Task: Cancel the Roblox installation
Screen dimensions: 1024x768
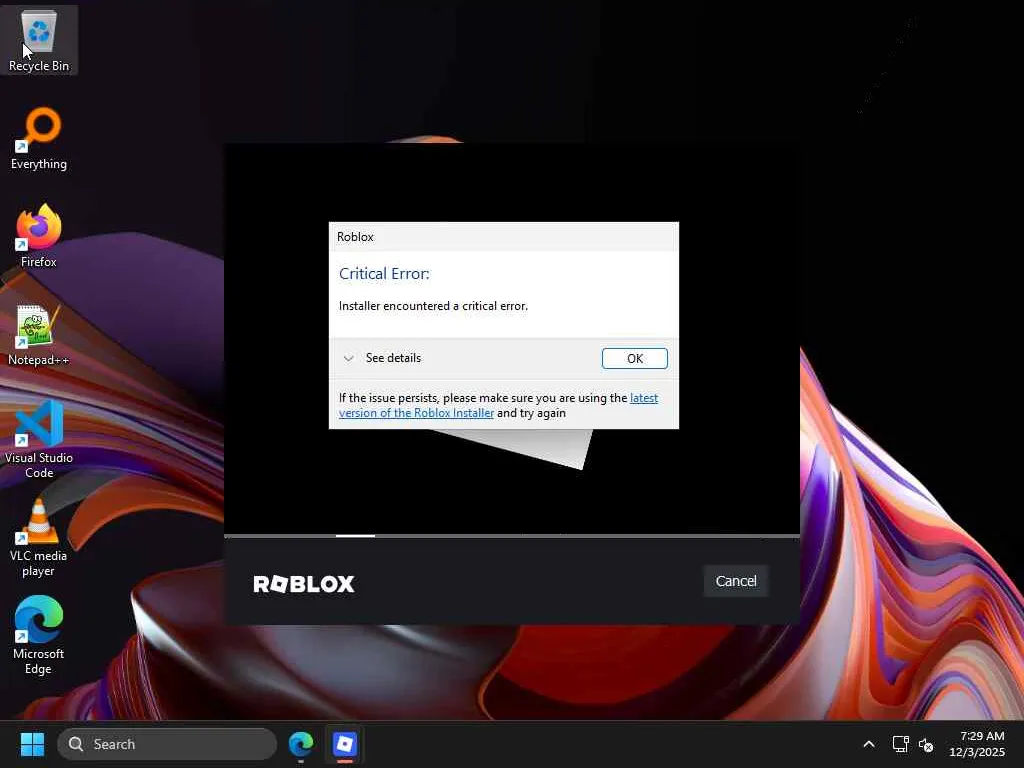Action: [736, 581]
